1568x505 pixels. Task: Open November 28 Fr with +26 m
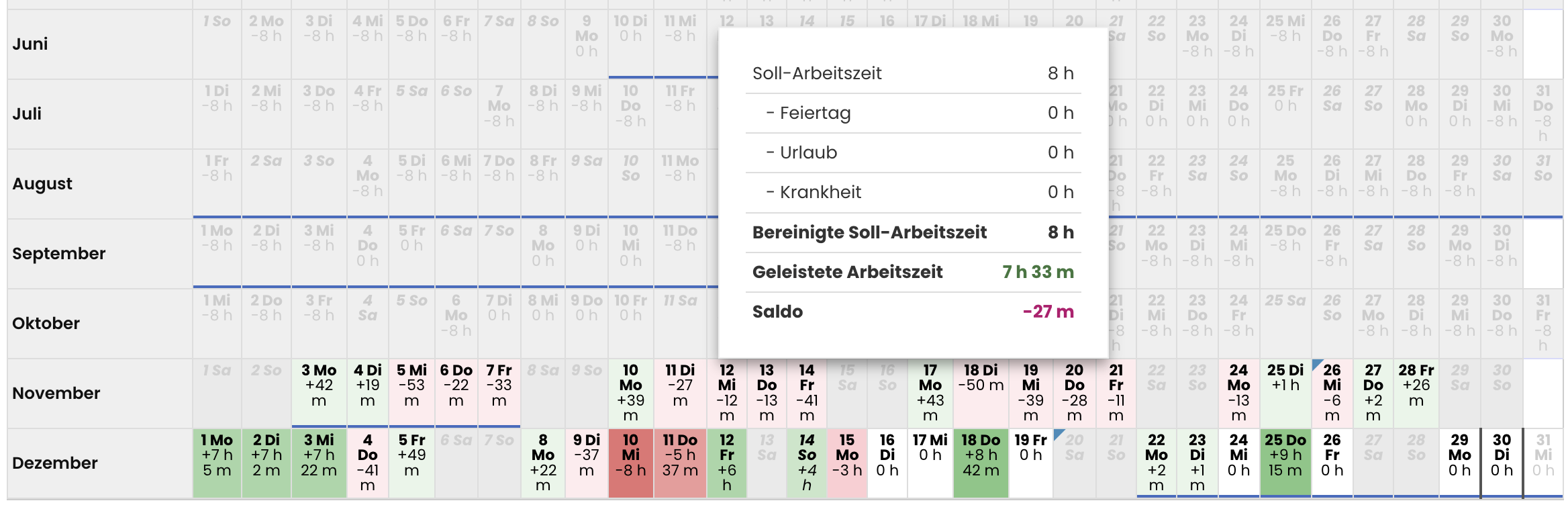1416,393
